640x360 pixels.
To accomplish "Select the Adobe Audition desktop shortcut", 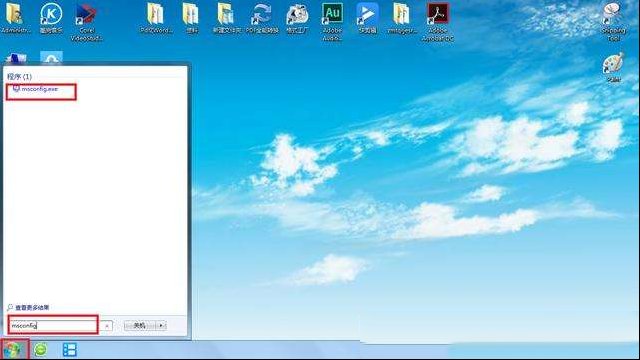I will point(332,21).
